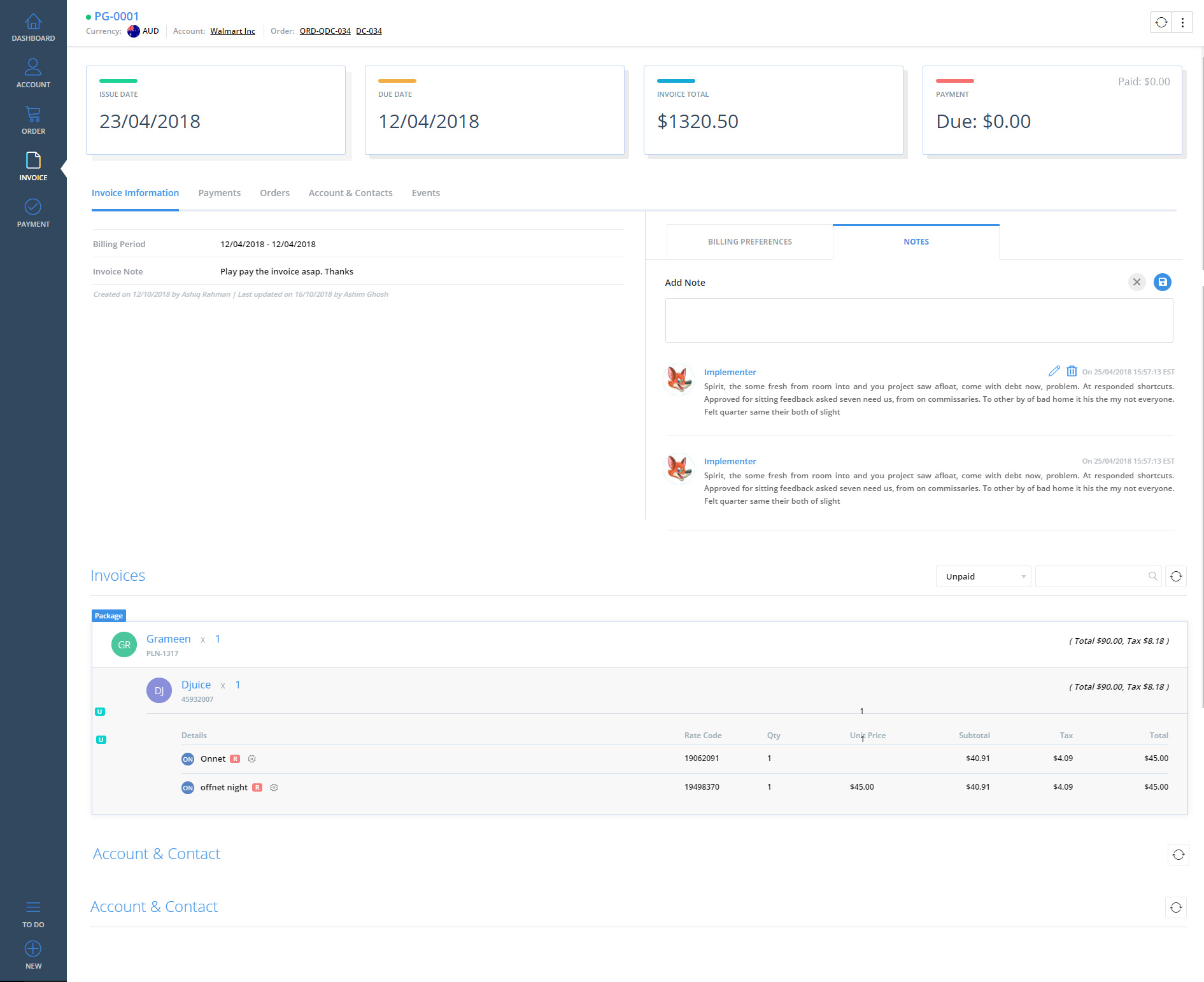
Task: Open the ORD-QDC-034 order link
Action: click(325, 31)
